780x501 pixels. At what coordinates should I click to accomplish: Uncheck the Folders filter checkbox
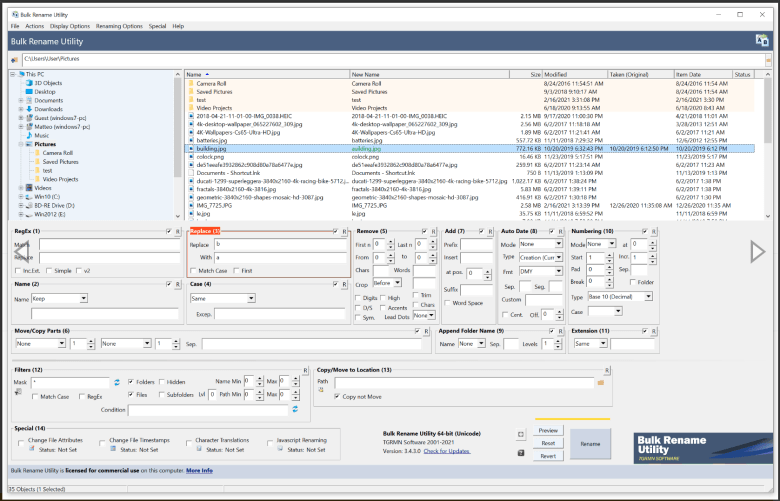(x=131, y=382)
